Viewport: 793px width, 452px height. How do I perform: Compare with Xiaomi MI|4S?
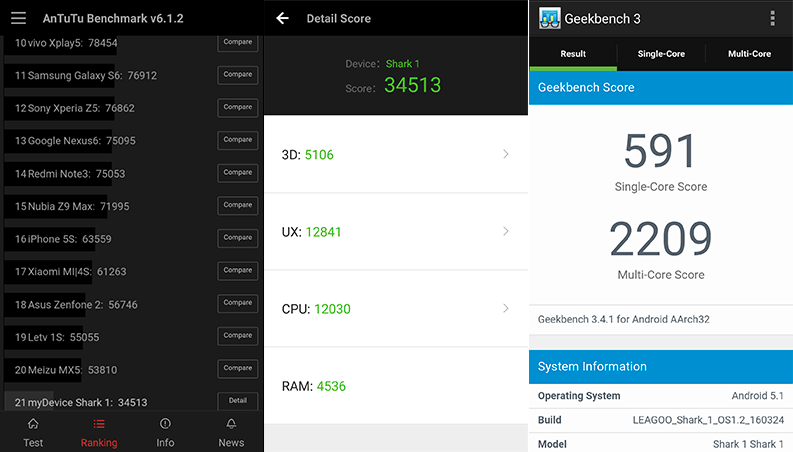(238, 270)
